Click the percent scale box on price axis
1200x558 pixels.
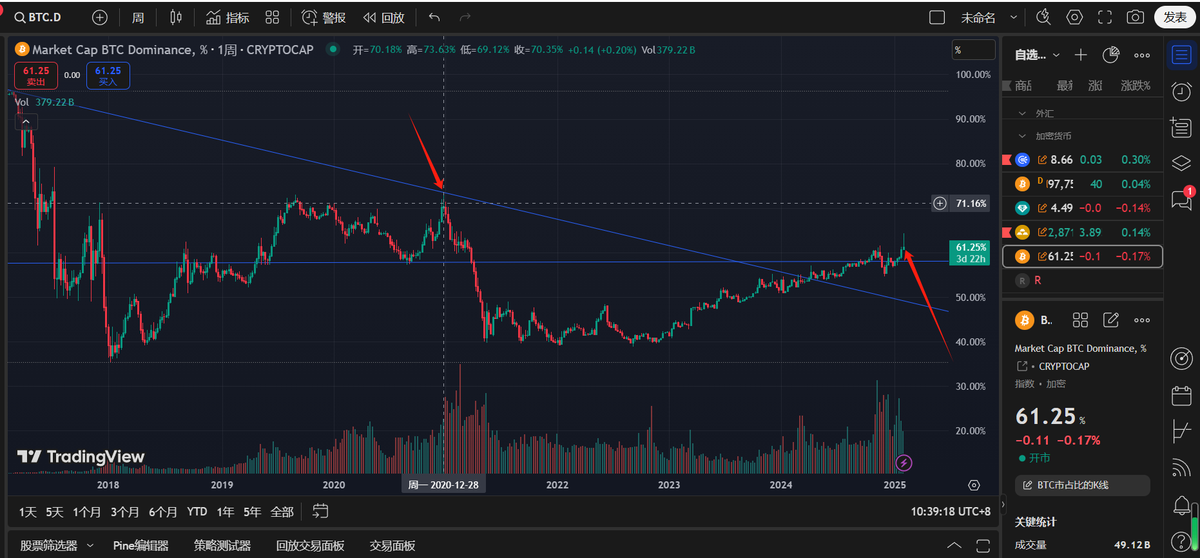pos(973,49)
